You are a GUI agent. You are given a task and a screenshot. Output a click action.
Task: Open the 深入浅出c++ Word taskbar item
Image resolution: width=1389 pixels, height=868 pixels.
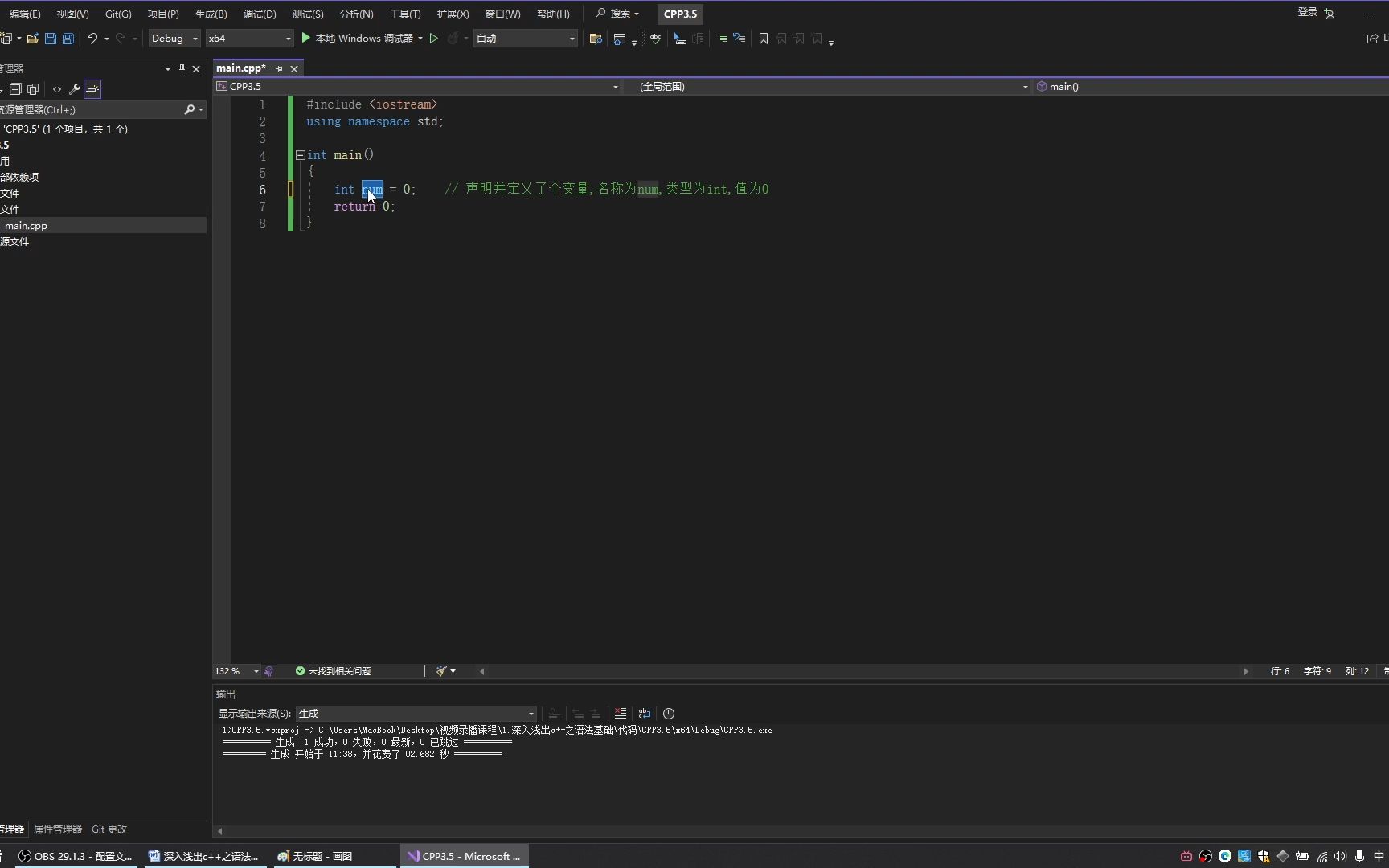tap(204, 856)
